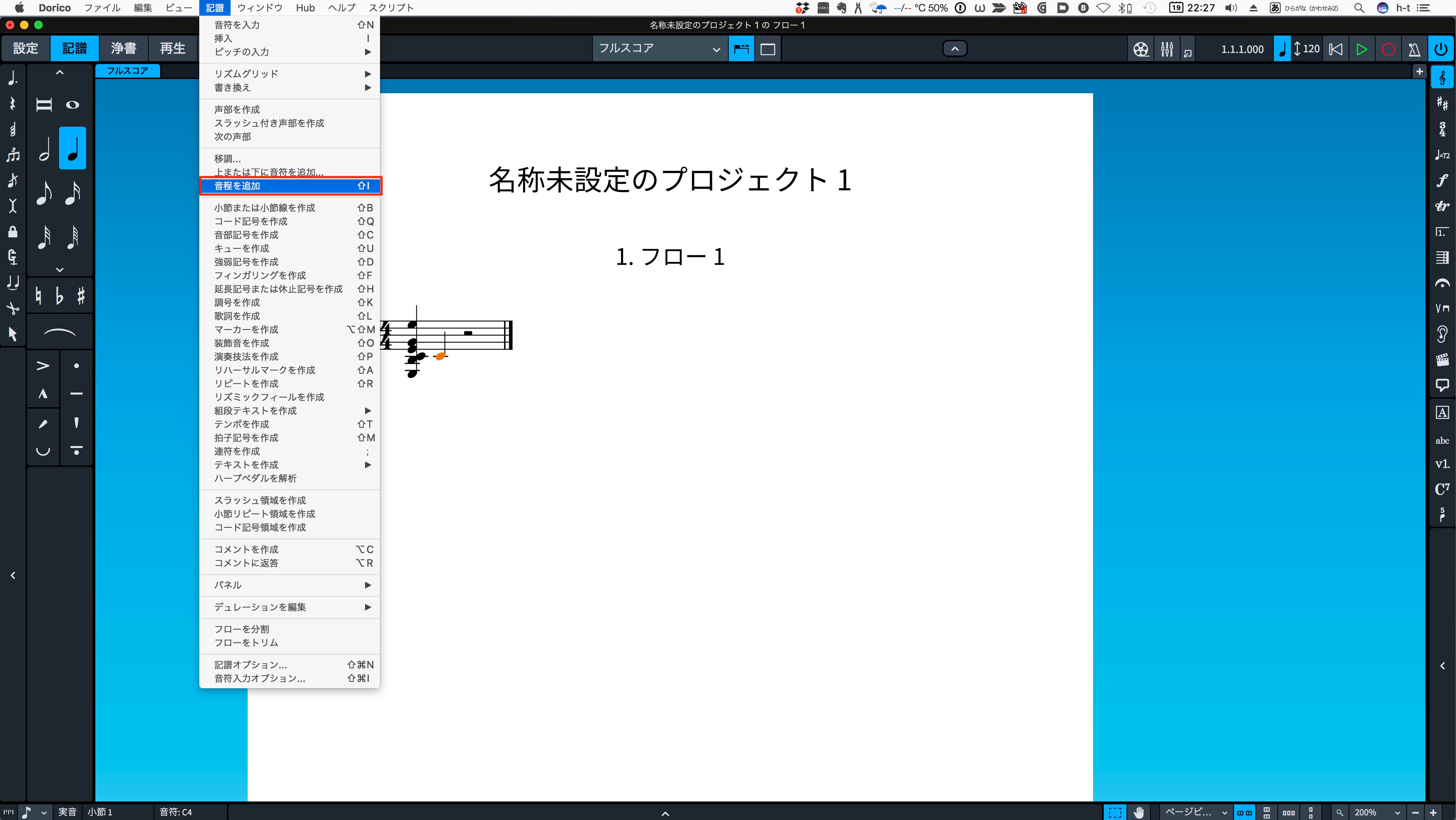
Task: Open the Time Signatures panel
Action: [1442, 129]
